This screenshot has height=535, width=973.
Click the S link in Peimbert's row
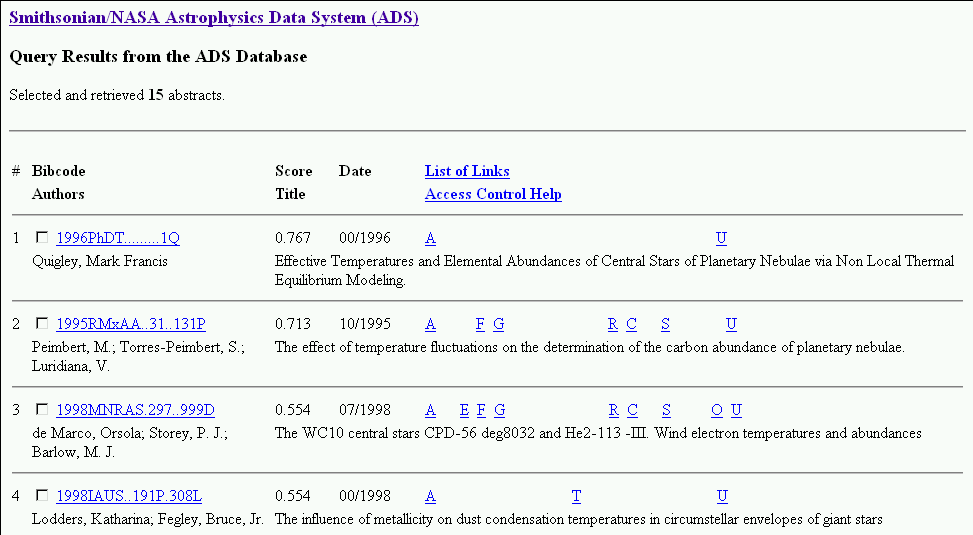666,324
